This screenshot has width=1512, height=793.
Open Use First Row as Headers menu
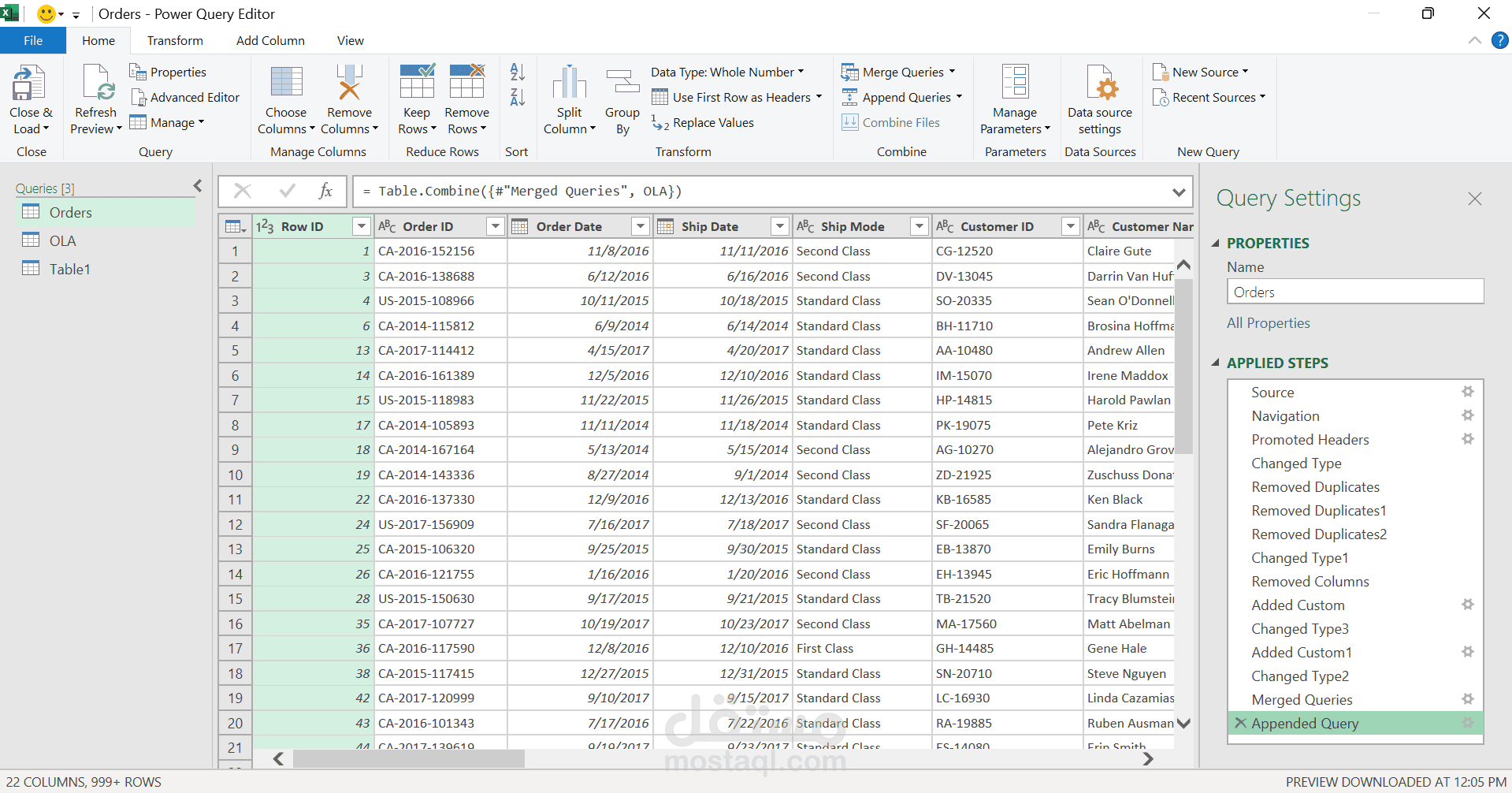(x=737, y=97)
